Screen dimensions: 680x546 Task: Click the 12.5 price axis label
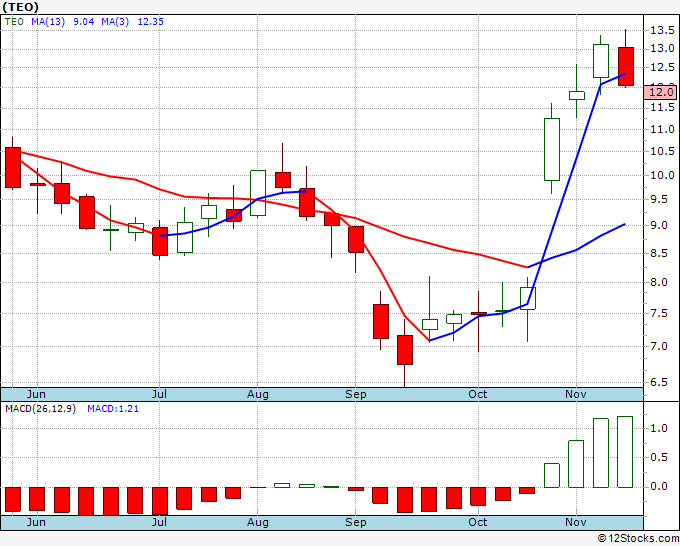[662, 67]
